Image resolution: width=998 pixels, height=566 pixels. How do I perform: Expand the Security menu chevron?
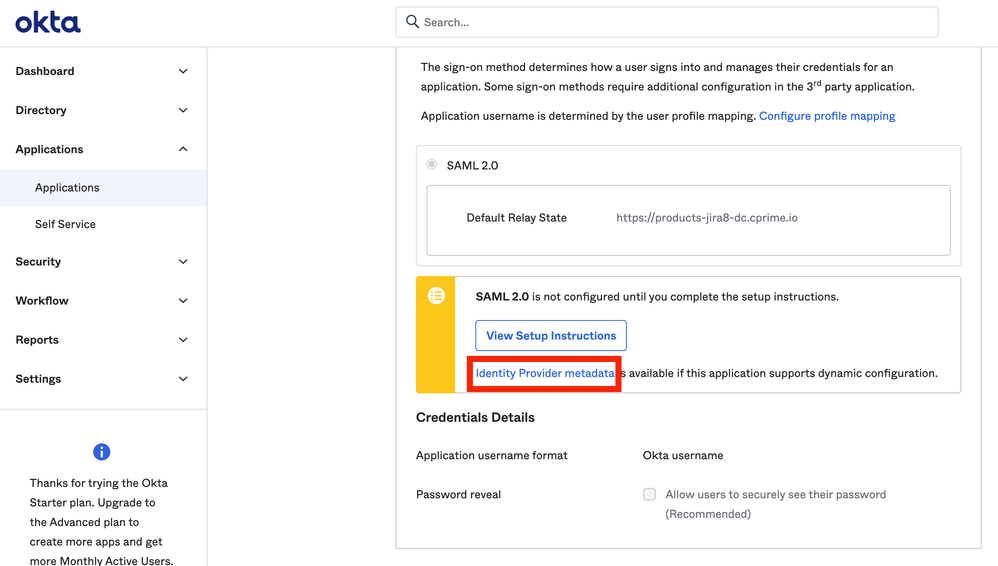(x=183, y=262)
